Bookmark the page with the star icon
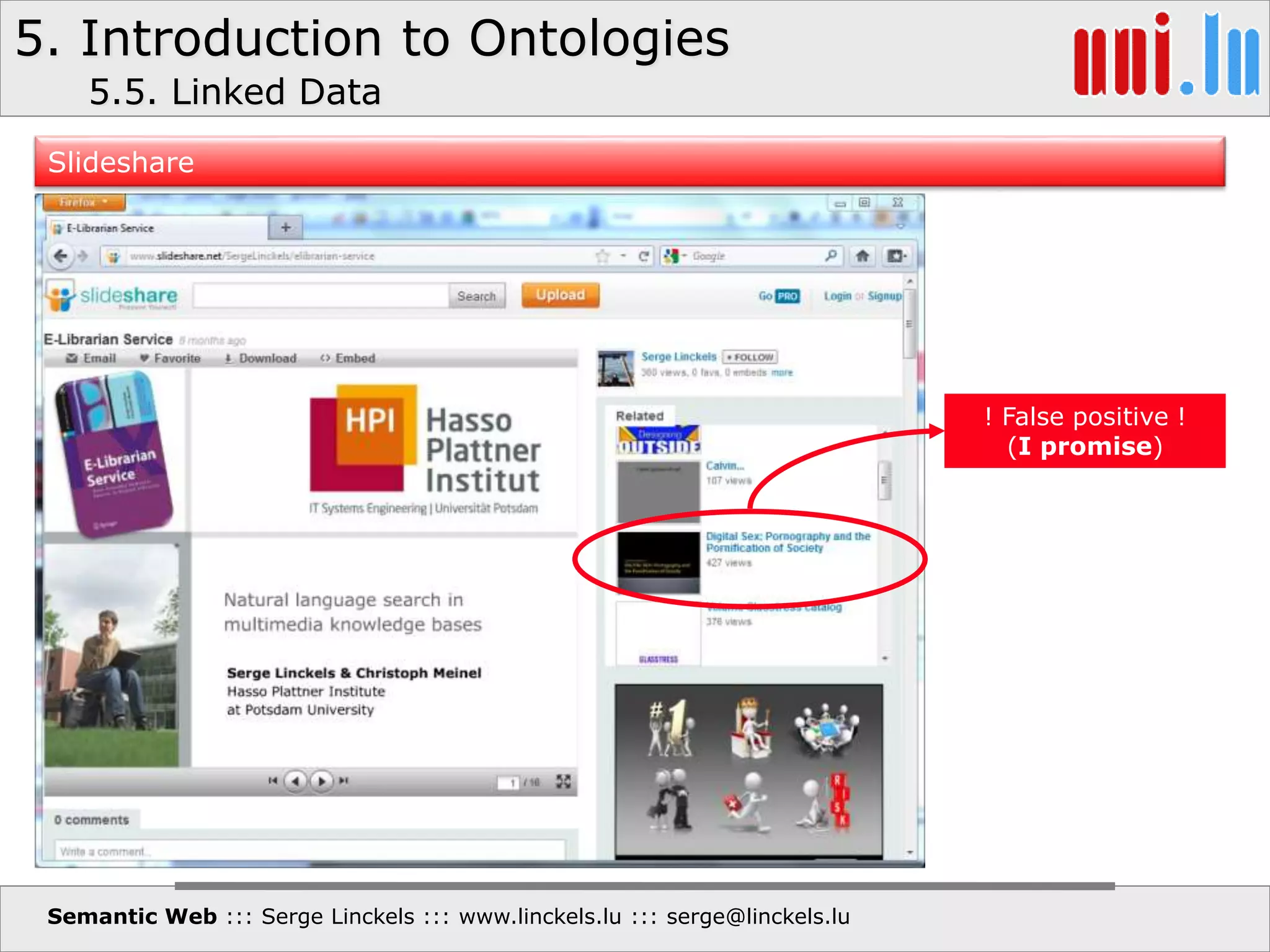 (x=602, y=256)
